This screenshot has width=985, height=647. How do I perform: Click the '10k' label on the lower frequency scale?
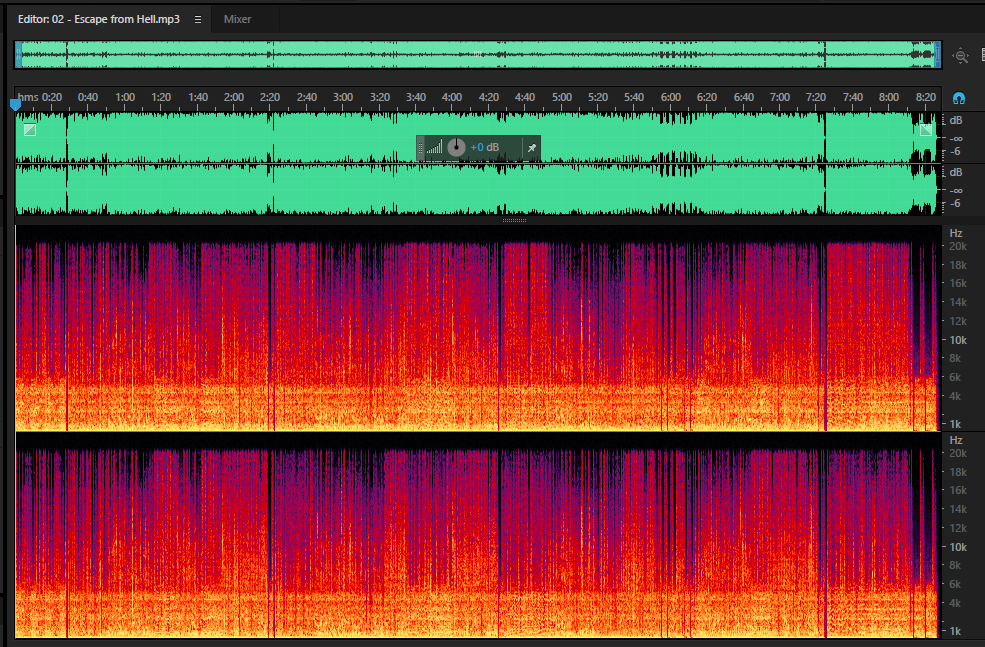(958, 547)
